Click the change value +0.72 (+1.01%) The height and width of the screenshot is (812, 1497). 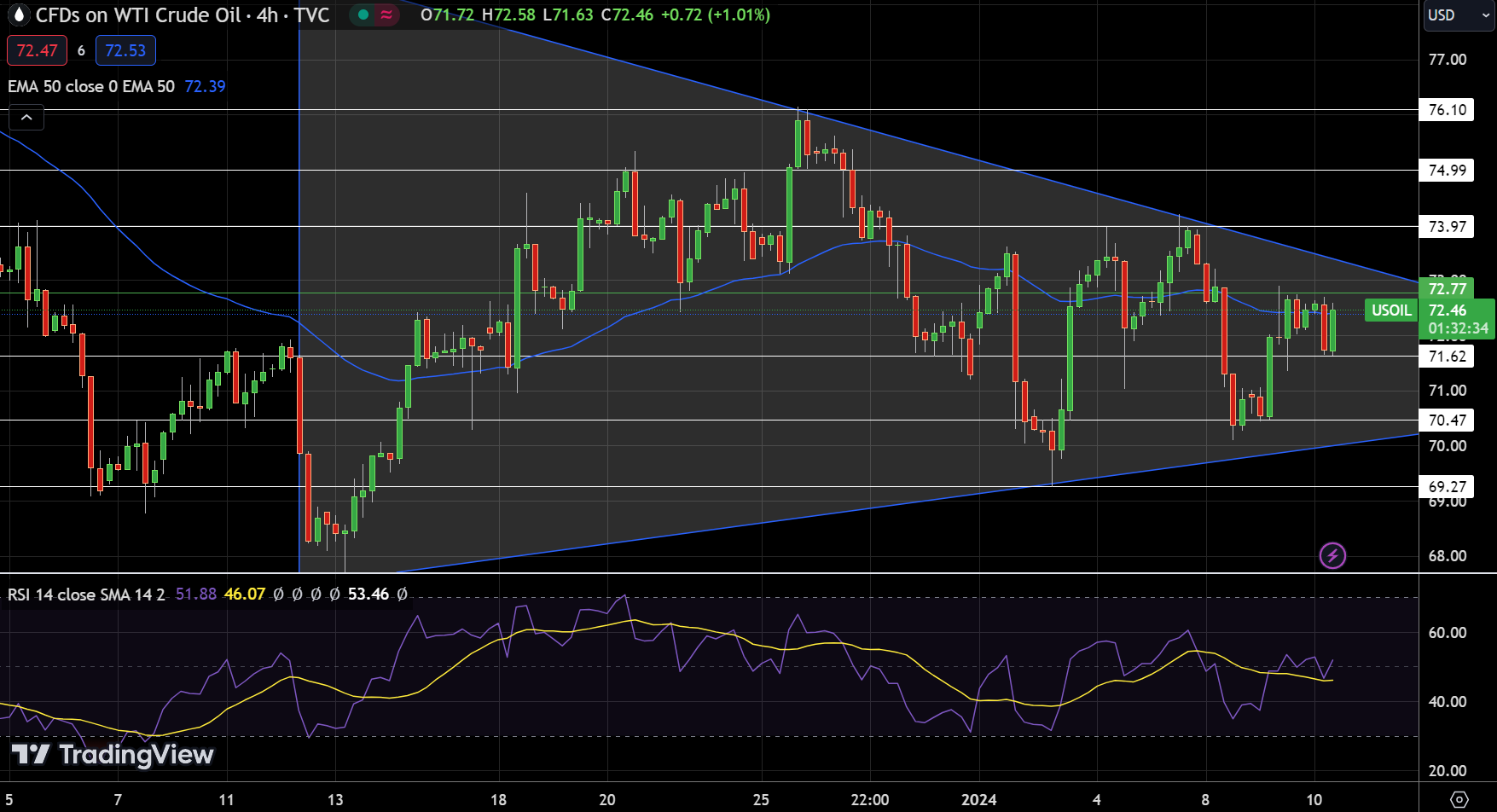(x=715, y=15)
